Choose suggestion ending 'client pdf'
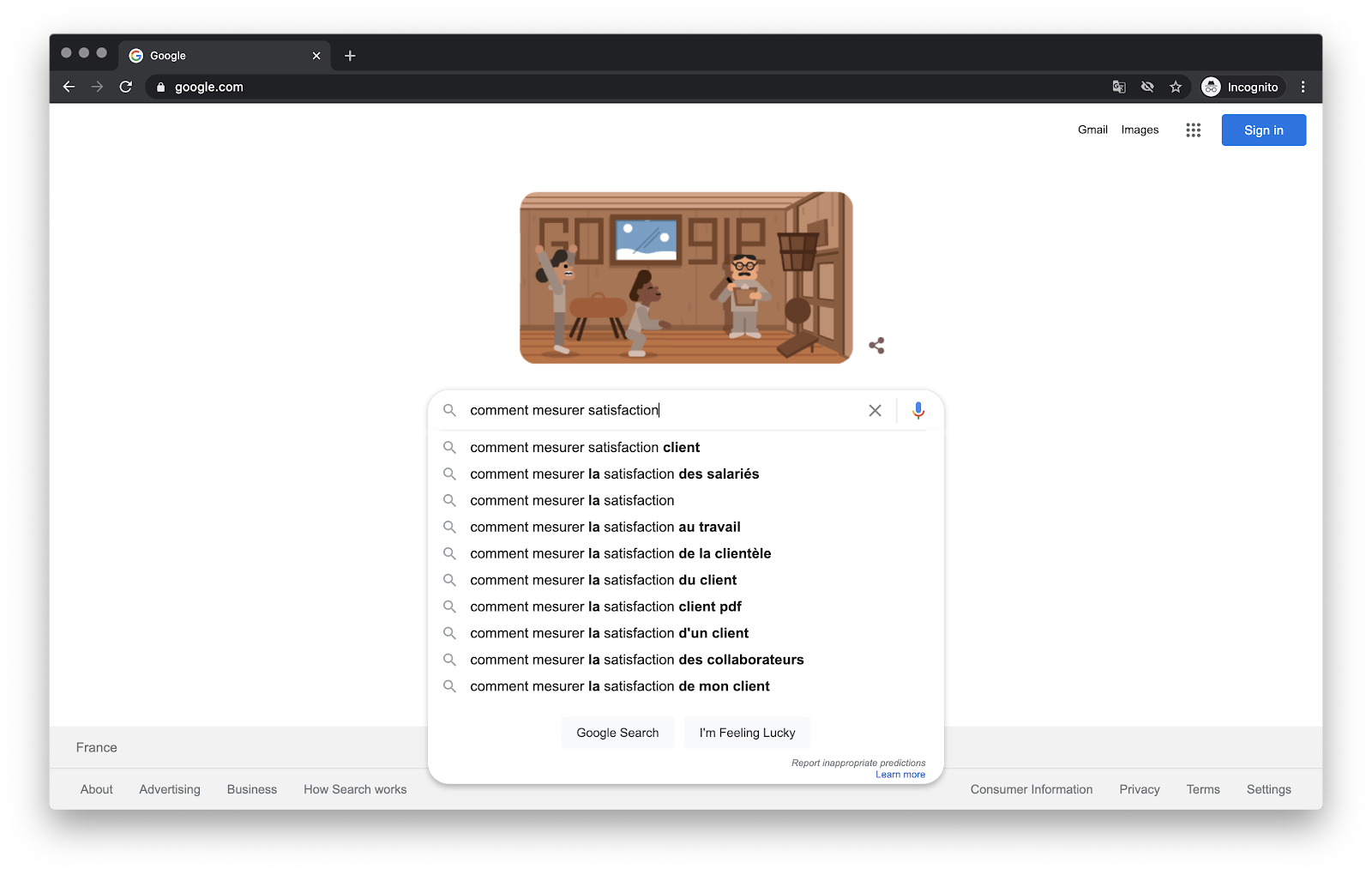The image size is (1372, 875). pos(685,606)
